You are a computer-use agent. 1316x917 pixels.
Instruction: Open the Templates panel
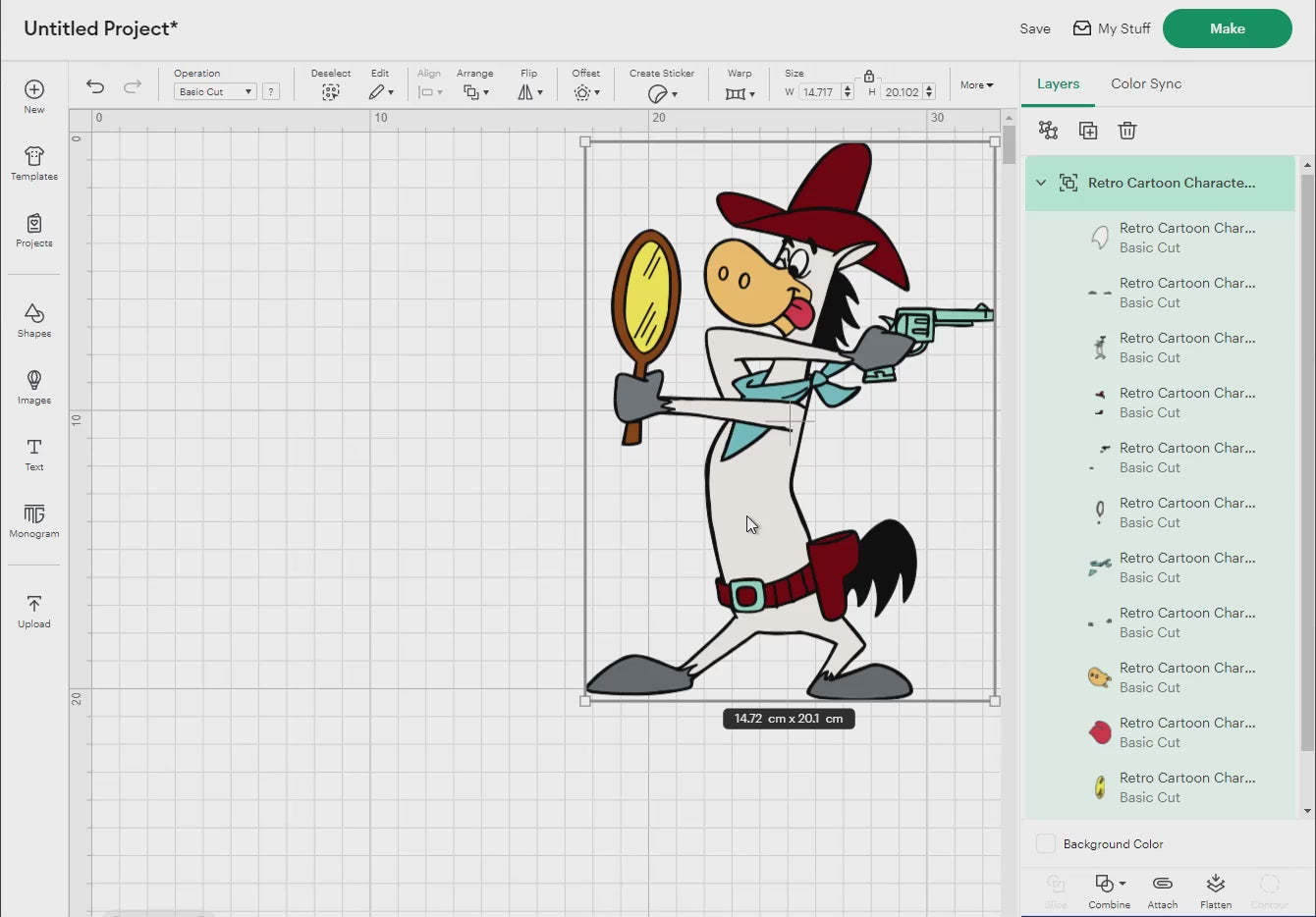click(34, 163)
